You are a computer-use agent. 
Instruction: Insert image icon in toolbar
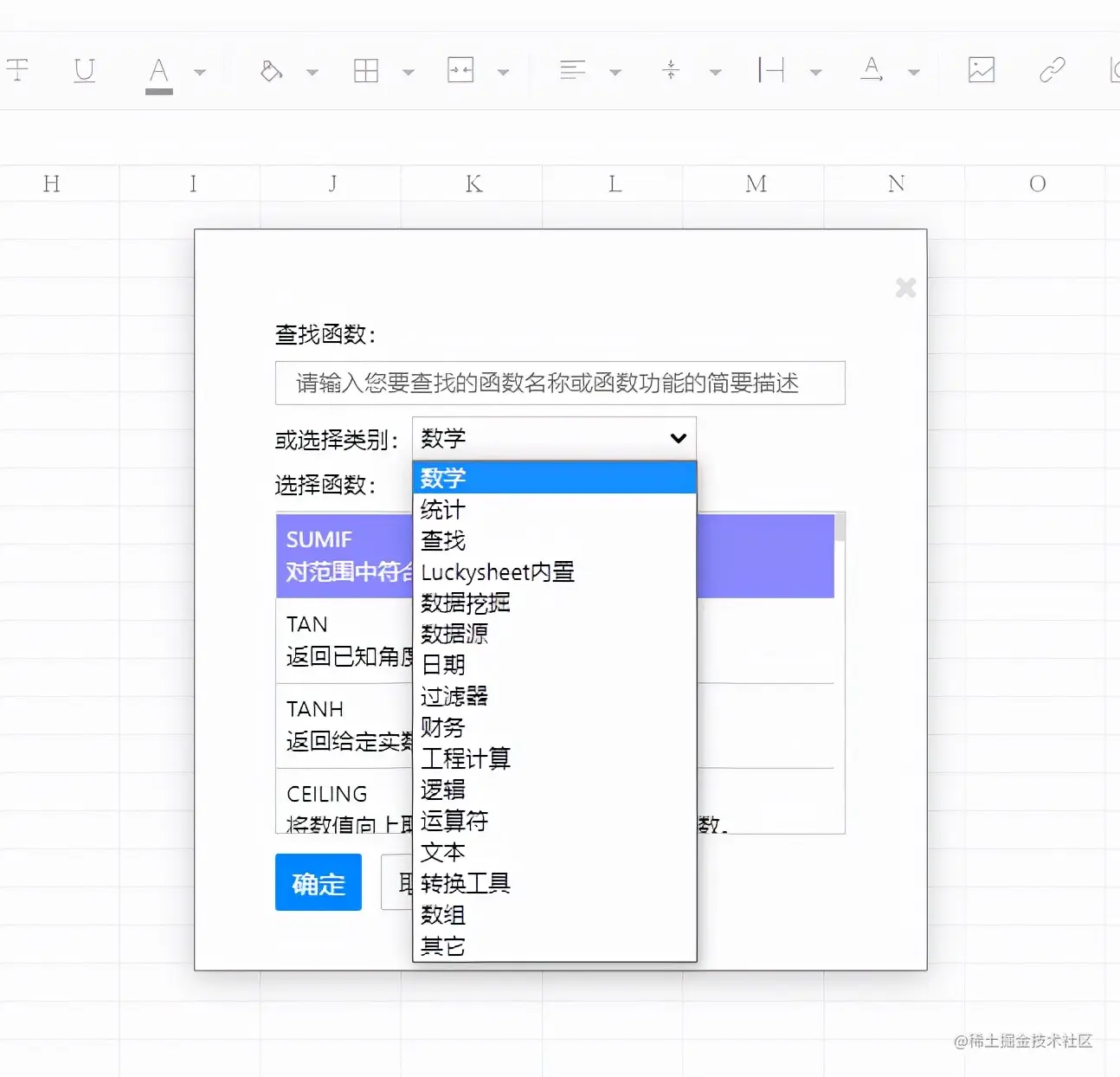(x=982, y=69)
